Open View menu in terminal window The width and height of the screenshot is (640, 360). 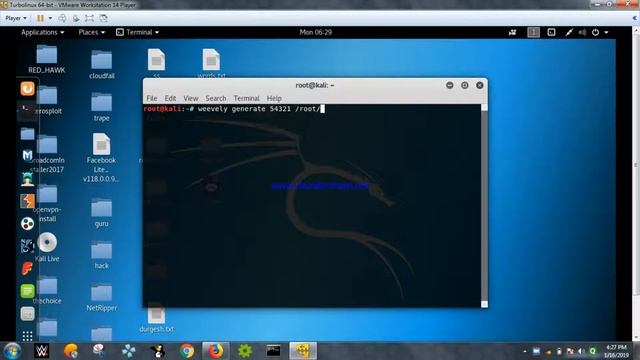pyautogui.click(x=191, y=98)
